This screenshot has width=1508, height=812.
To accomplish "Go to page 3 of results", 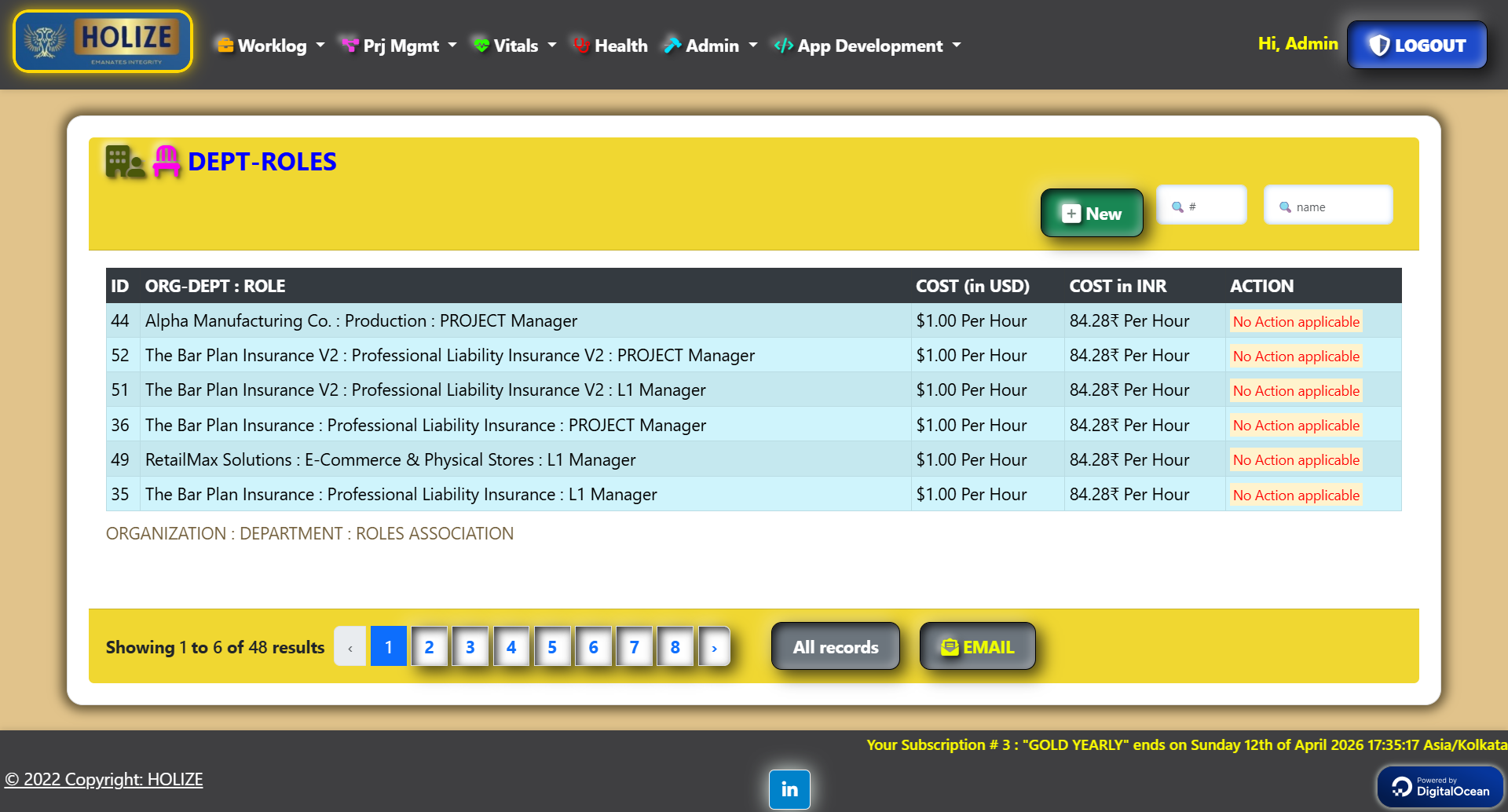I will click(470, 646).
